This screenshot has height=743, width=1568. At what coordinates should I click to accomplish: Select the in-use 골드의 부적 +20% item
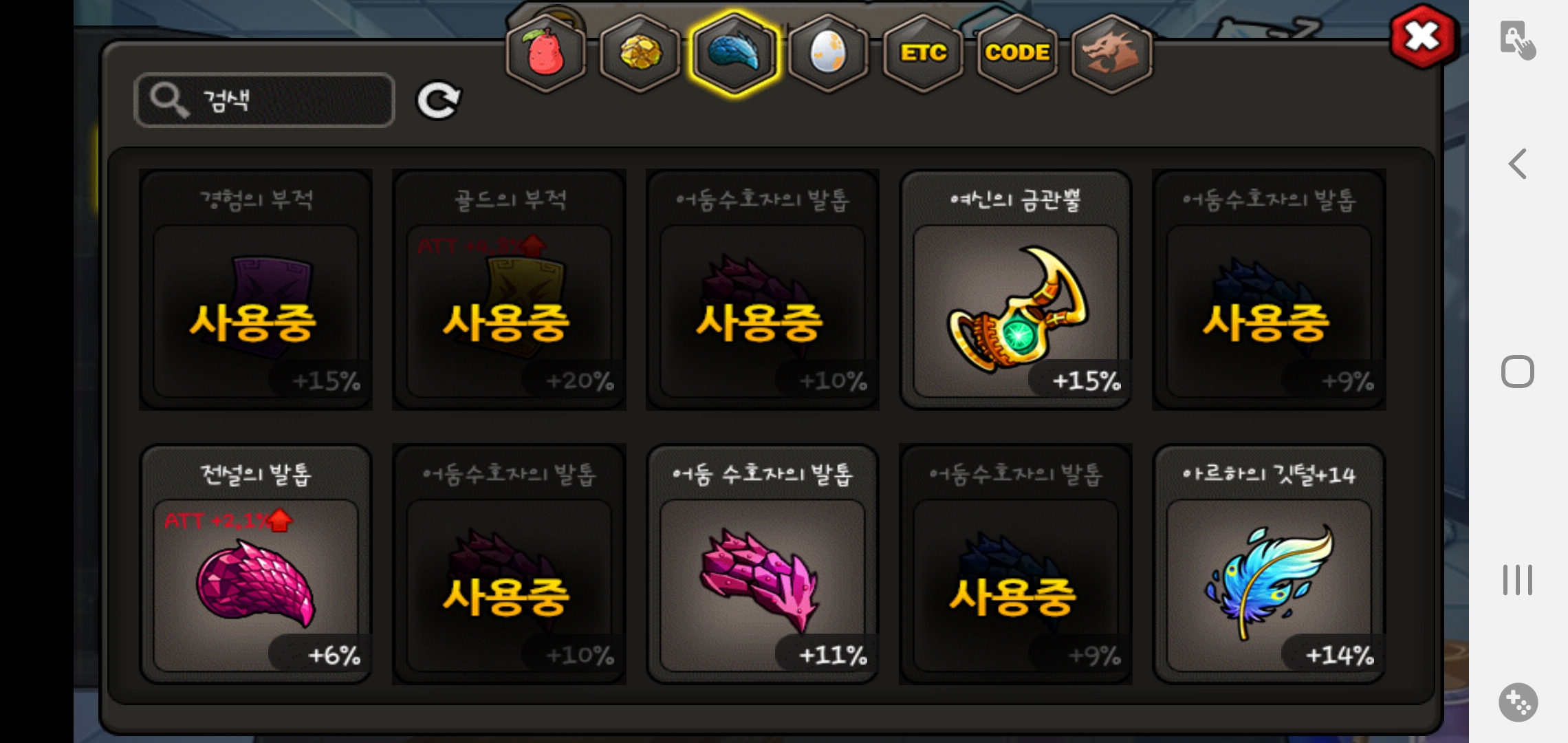tap(509, 290)
